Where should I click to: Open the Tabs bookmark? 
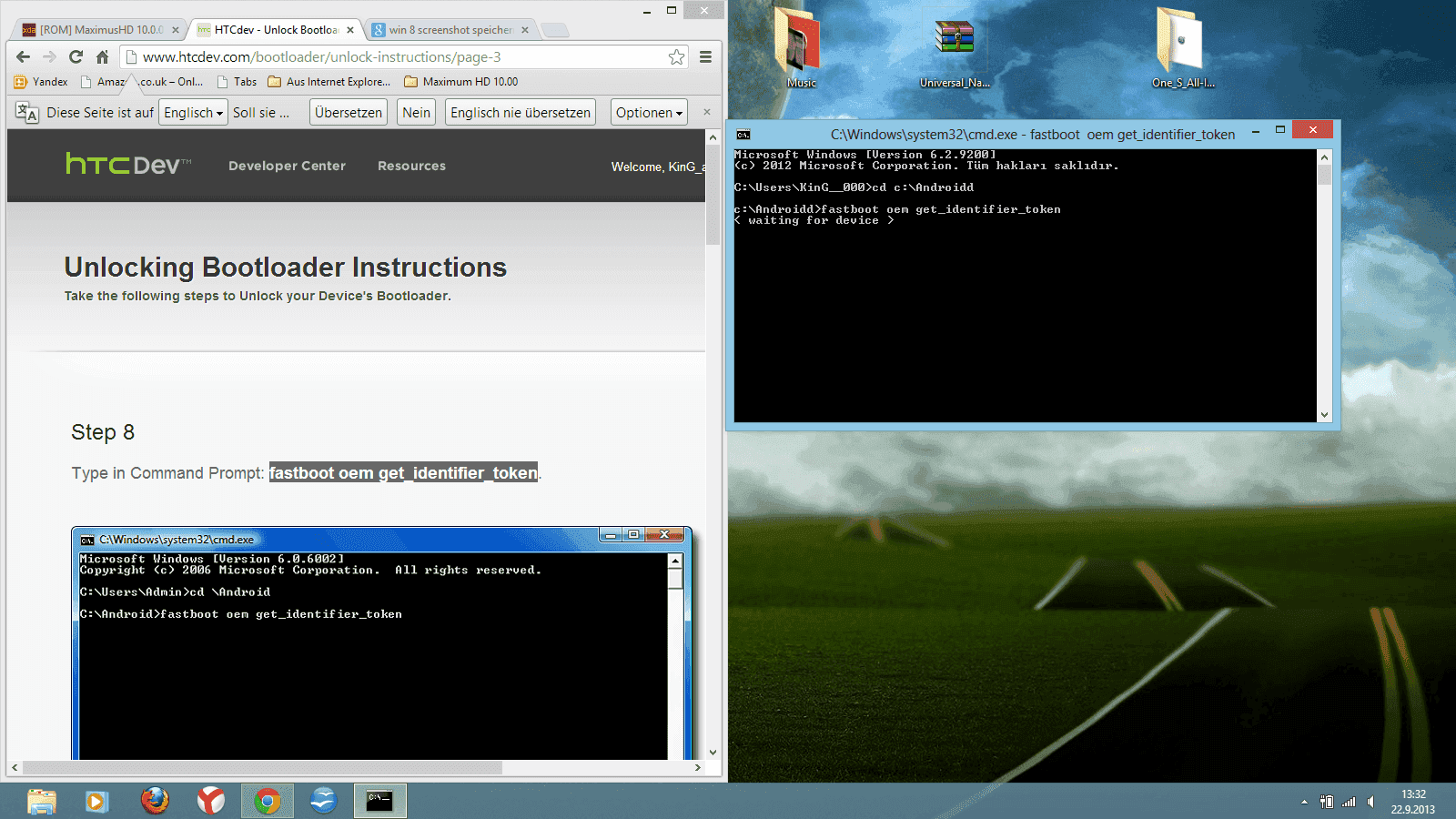pyautogui.click(x=237, y=82)
